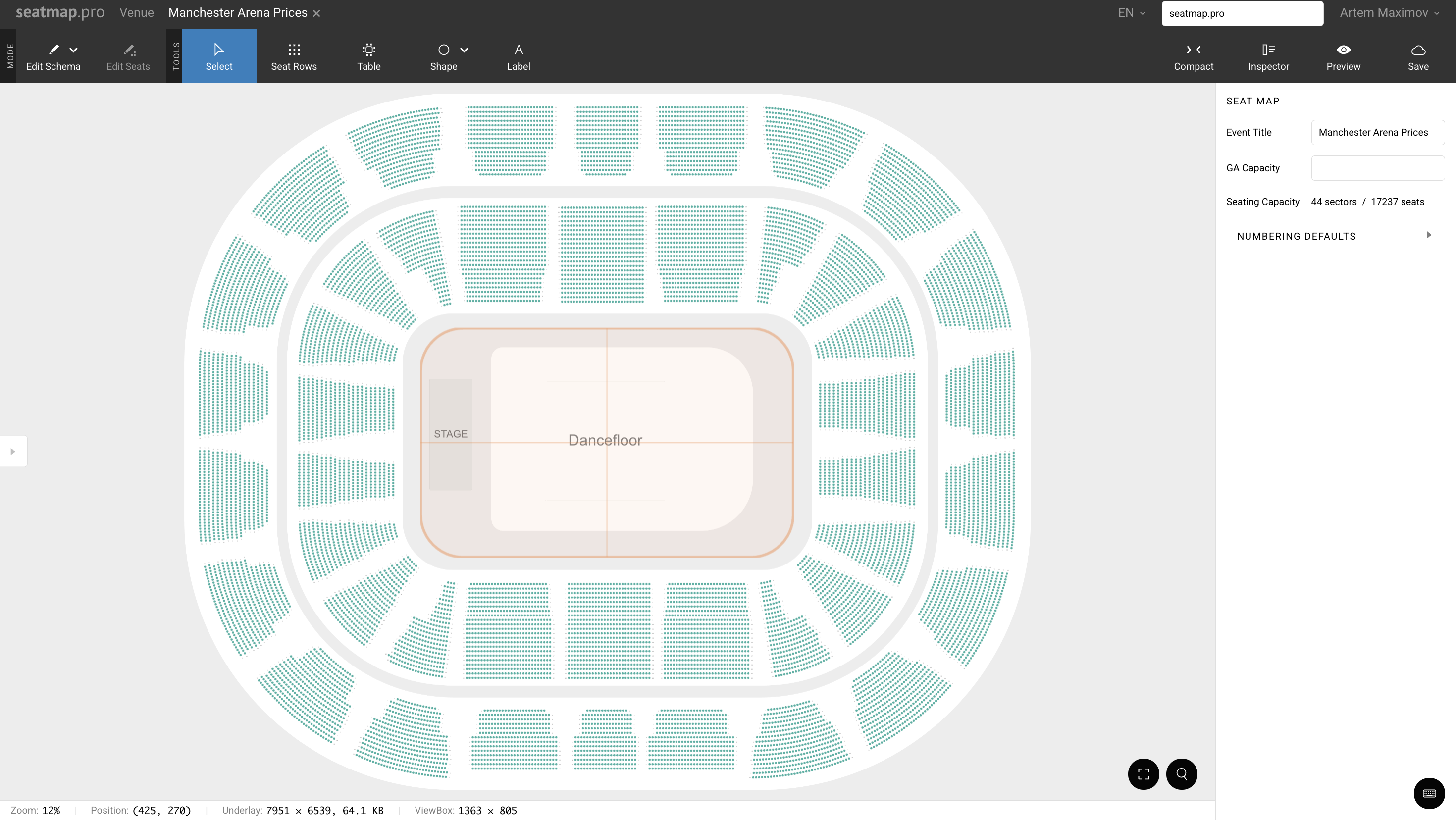
Task: Choose the Shape tool
Action: point(443,56)
